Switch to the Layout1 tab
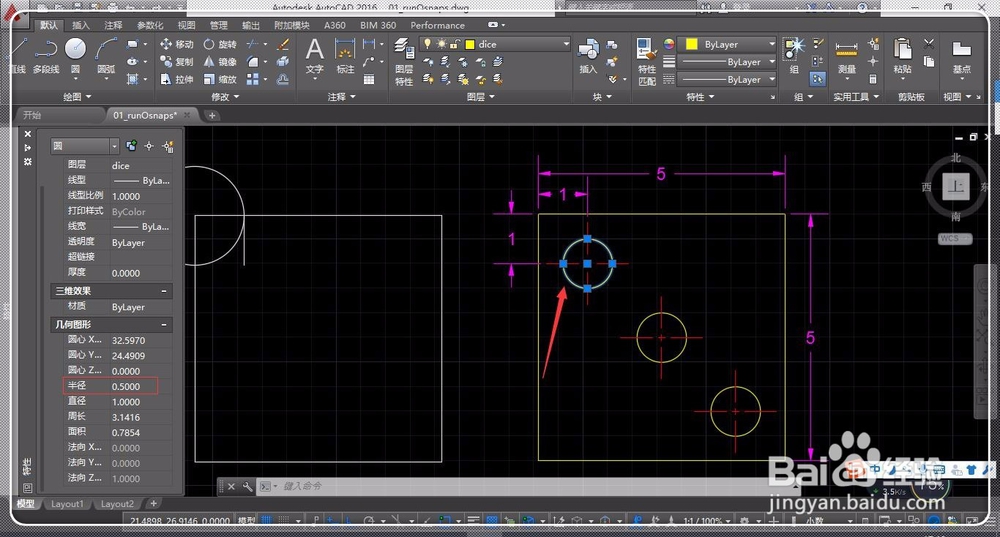The height and width of the screenshot is (537, 1000). [x=67, y=504]
